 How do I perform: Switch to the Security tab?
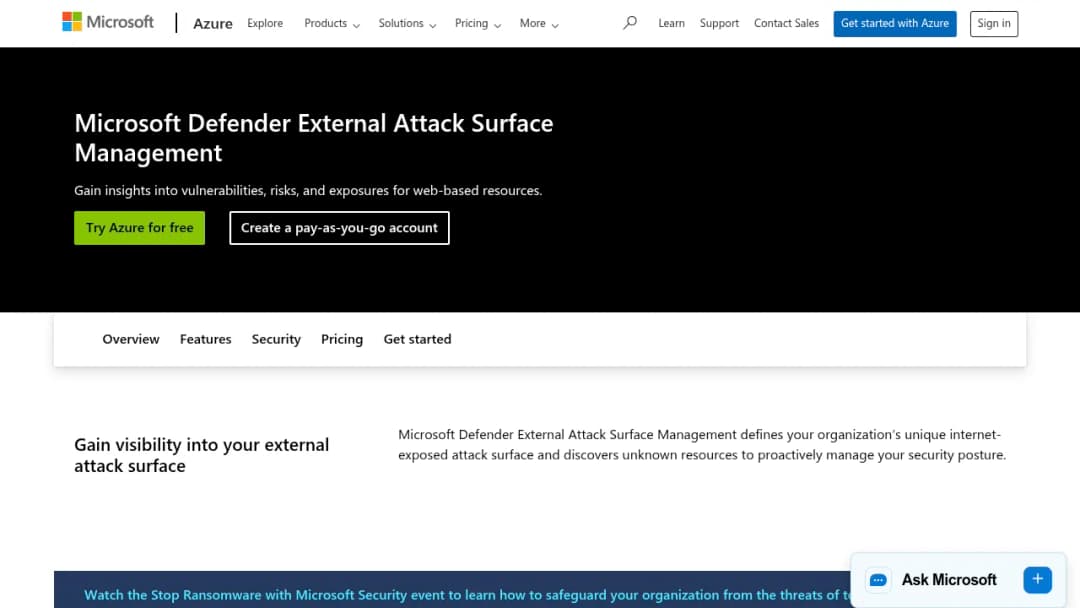coord(276,339)
